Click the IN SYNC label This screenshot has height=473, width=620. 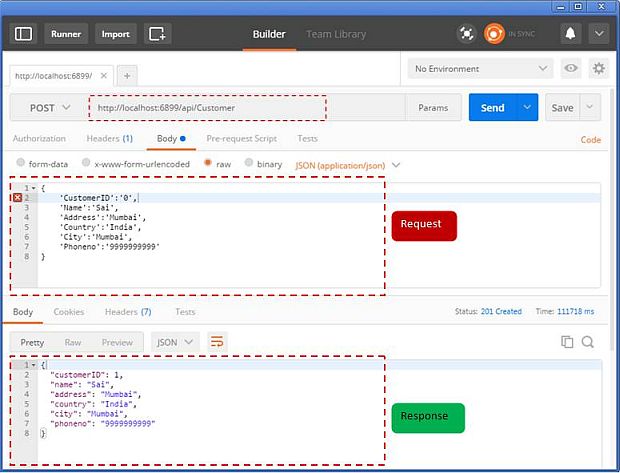pos(522,34)
